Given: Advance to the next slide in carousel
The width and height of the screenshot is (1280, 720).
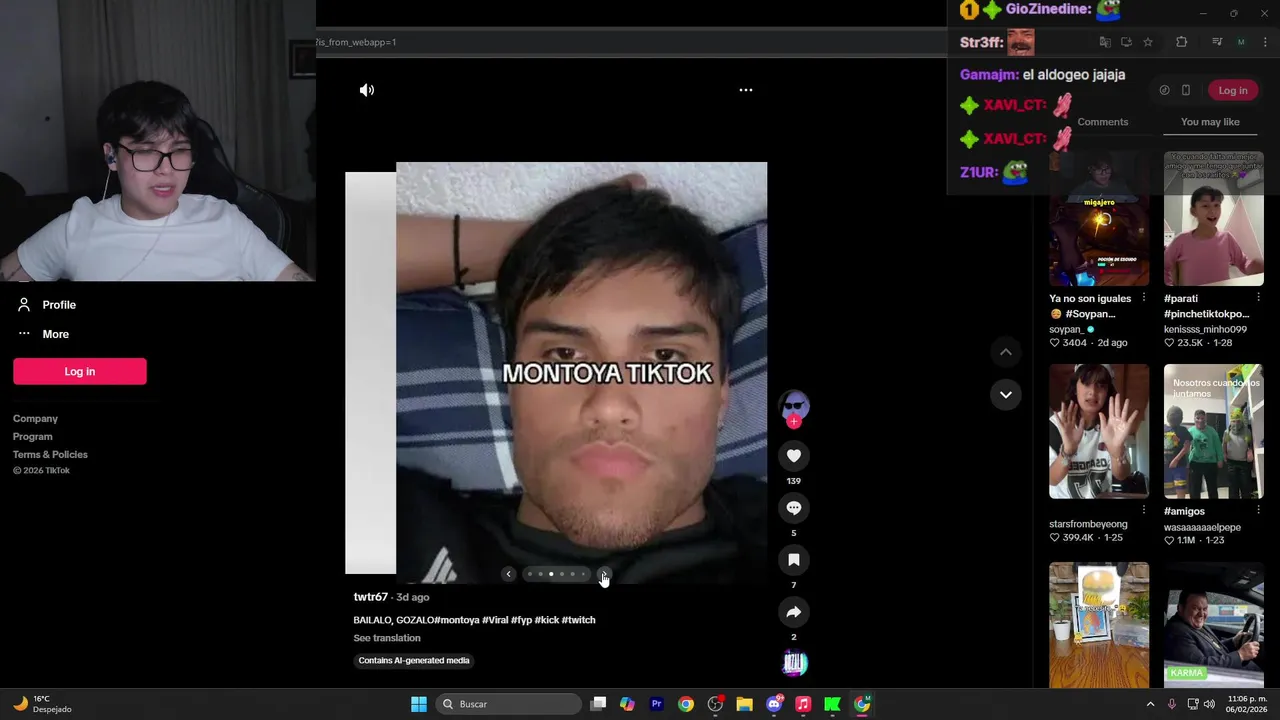Looking at the screenshot, I should point(603,574).
